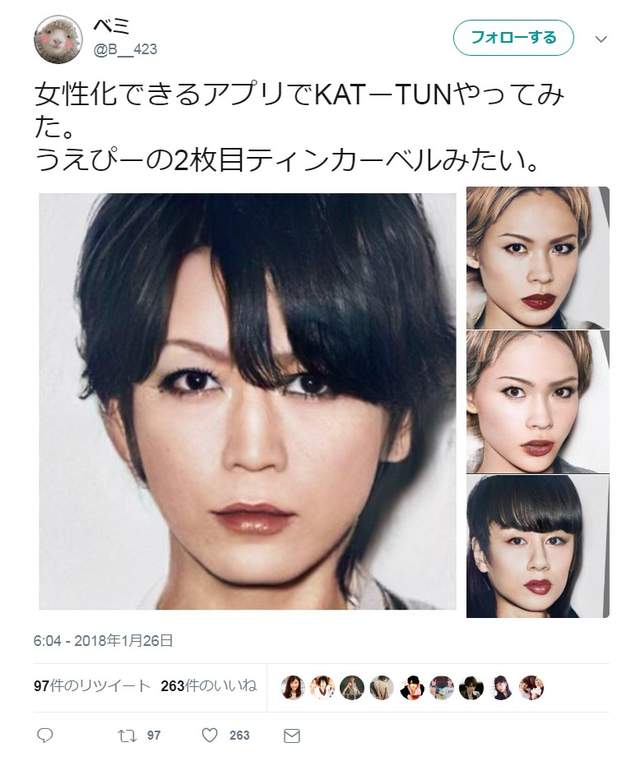
Task: Open the middle-right blonde portrait thumbnail
Action: pyautogui.click(x=538, y=402)
